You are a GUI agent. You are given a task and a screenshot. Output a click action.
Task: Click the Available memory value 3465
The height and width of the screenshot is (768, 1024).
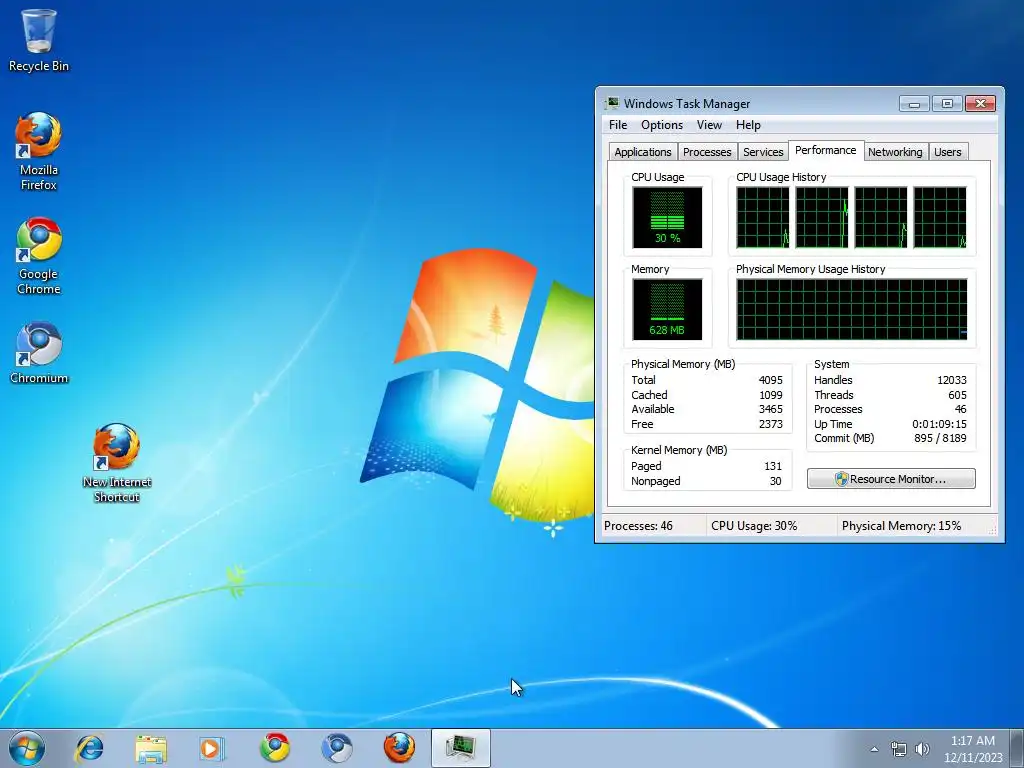(x=771, y=409)
